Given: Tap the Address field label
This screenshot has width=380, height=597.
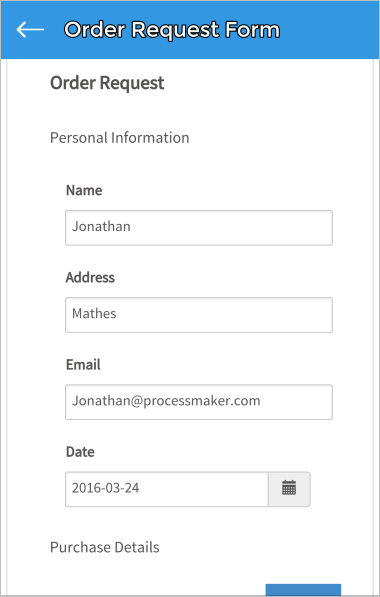Looking at the screenshot, I should click(90, 277).
